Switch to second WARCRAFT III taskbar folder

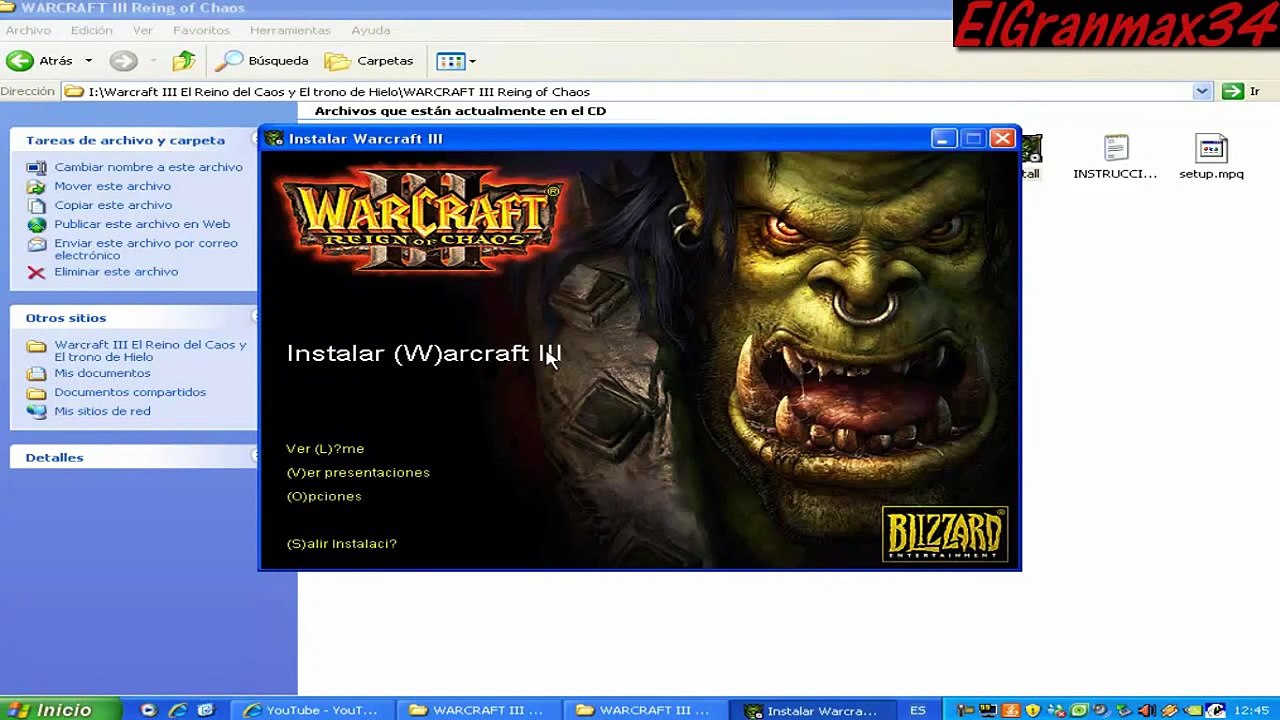point(644,710)
